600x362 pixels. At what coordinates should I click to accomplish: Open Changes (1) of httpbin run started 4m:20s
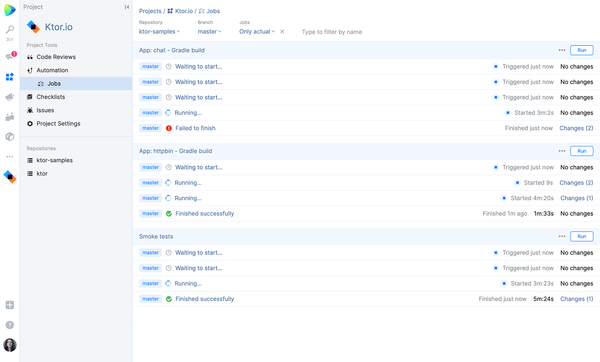point(577,198)
